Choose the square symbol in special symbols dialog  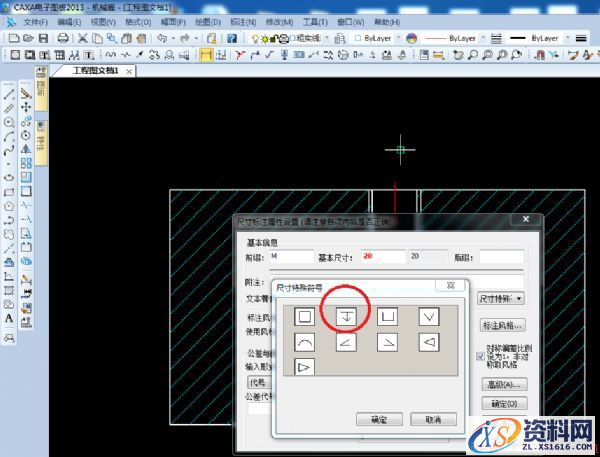point(305,317)
